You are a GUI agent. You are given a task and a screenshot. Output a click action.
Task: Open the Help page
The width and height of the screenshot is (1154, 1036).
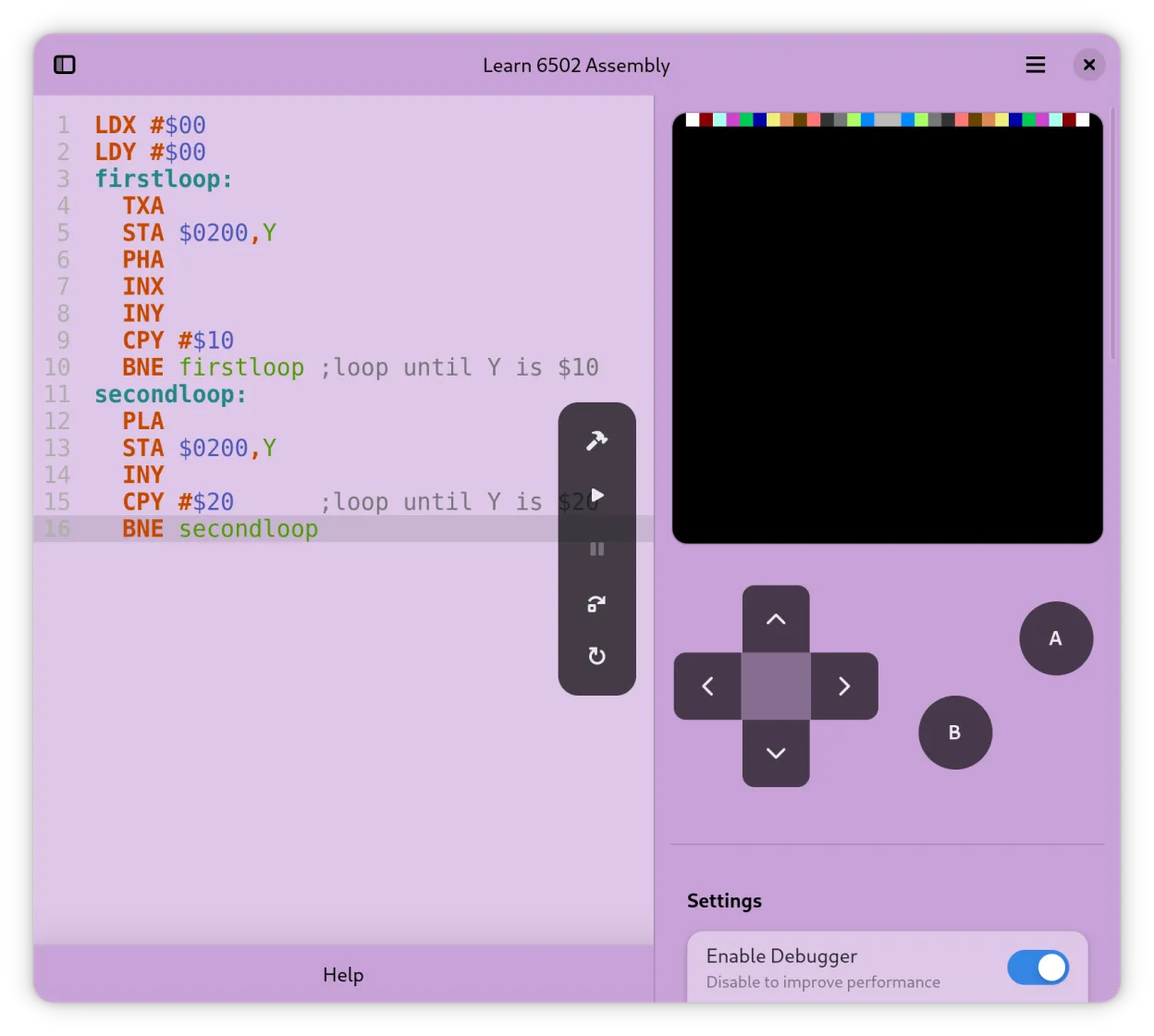[x=343, y=974]
